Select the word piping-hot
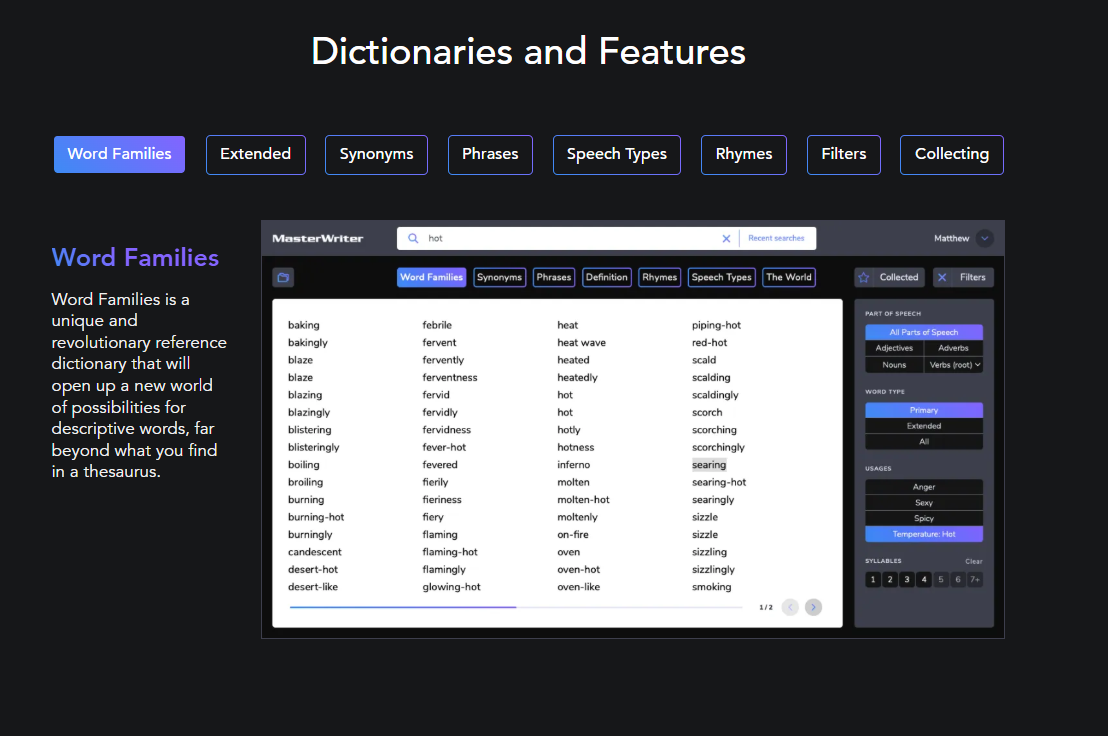This screenshot has height=736, width=1108. coord(717,326)
